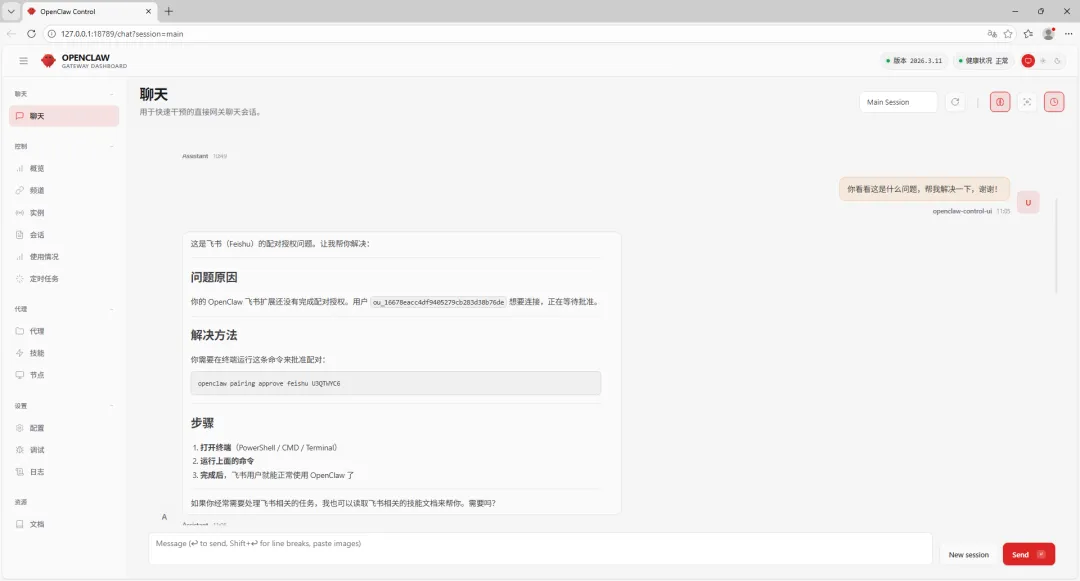Reload the browser page
The width and height of the screenshot is (1080, 581).
pos(31,33)
